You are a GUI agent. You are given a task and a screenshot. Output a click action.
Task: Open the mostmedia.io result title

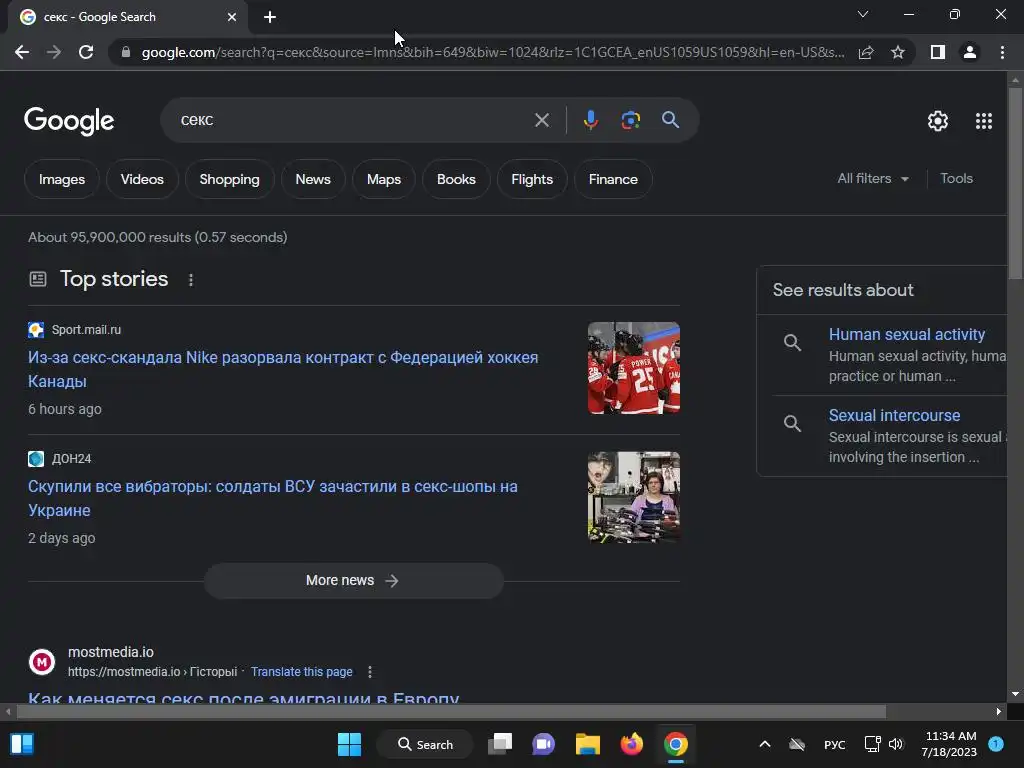pyautogui.click(x=244, y=698)
